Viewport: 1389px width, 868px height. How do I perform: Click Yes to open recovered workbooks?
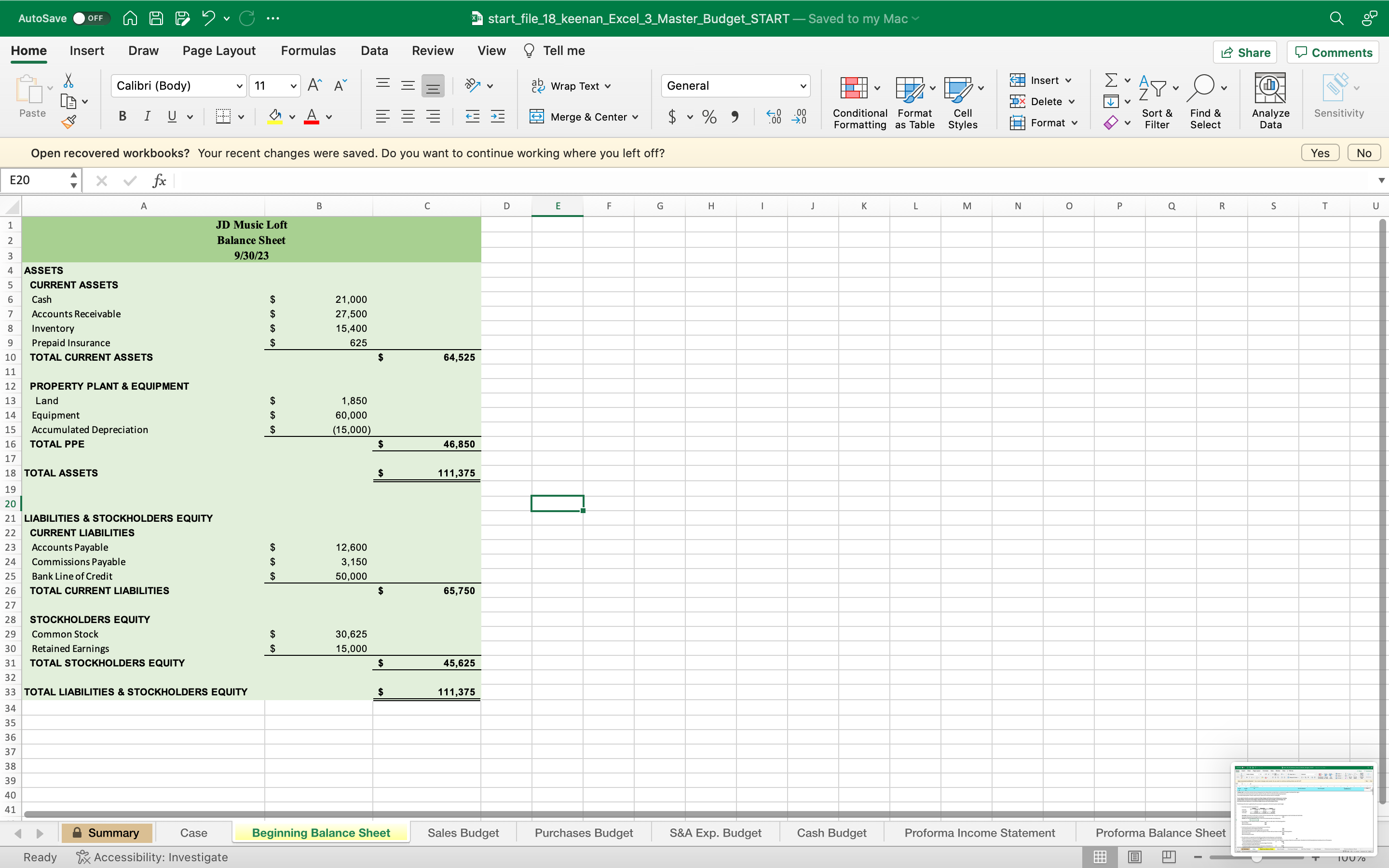(1319, 153)
